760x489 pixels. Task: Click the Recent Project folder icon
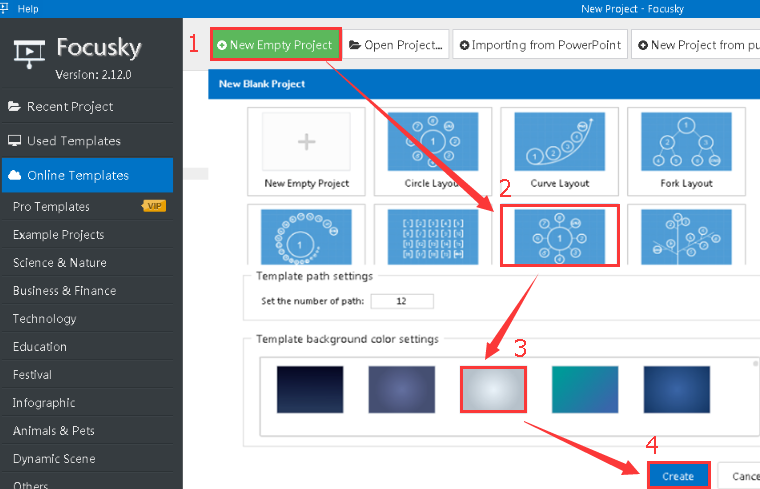click(14, 106)
